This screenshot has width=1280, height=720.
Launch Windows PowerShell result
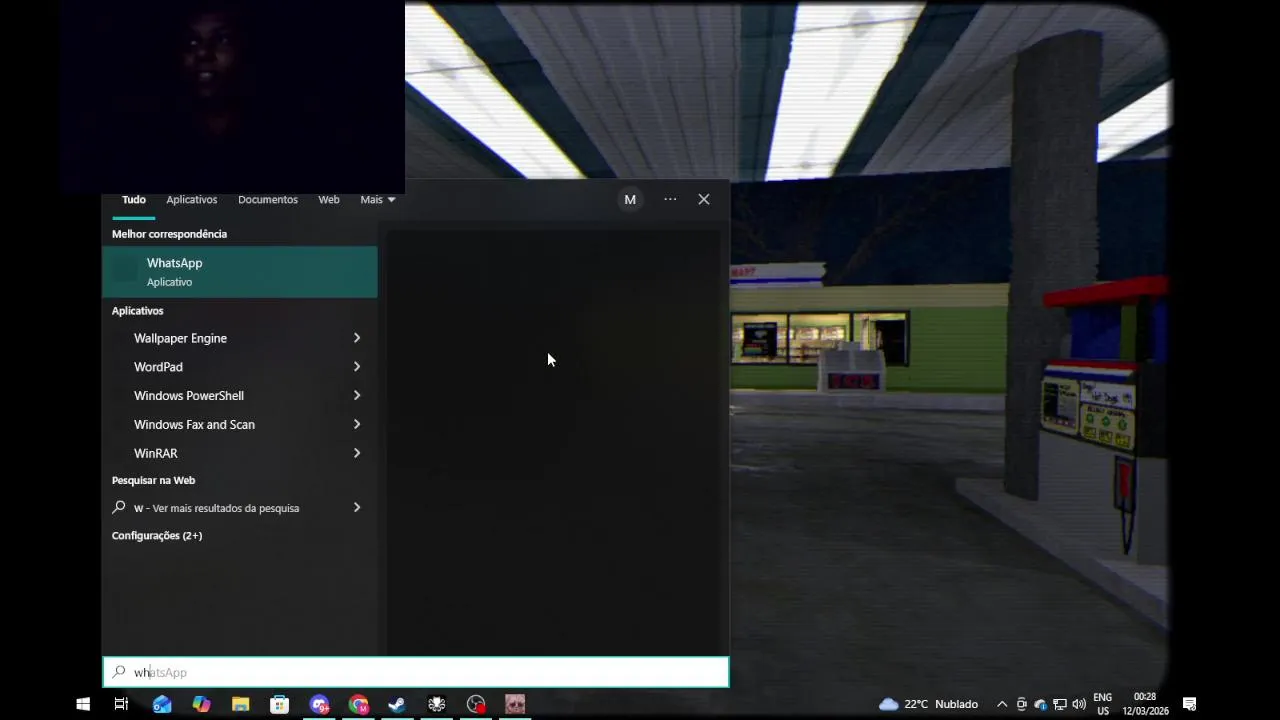point(189,396)
